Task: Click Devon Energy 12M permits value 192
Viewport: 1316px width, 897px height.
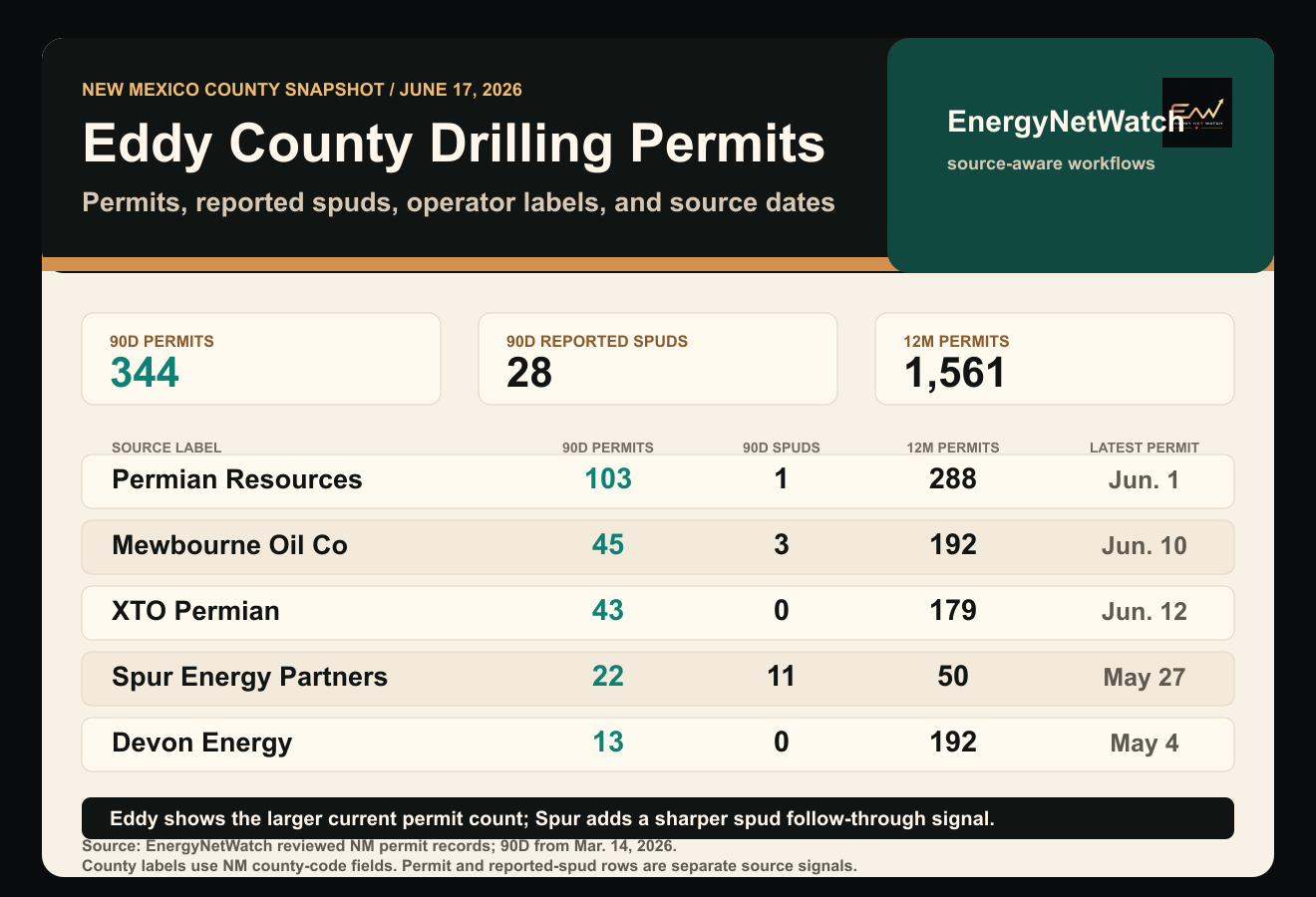Action: pos(953,743)
